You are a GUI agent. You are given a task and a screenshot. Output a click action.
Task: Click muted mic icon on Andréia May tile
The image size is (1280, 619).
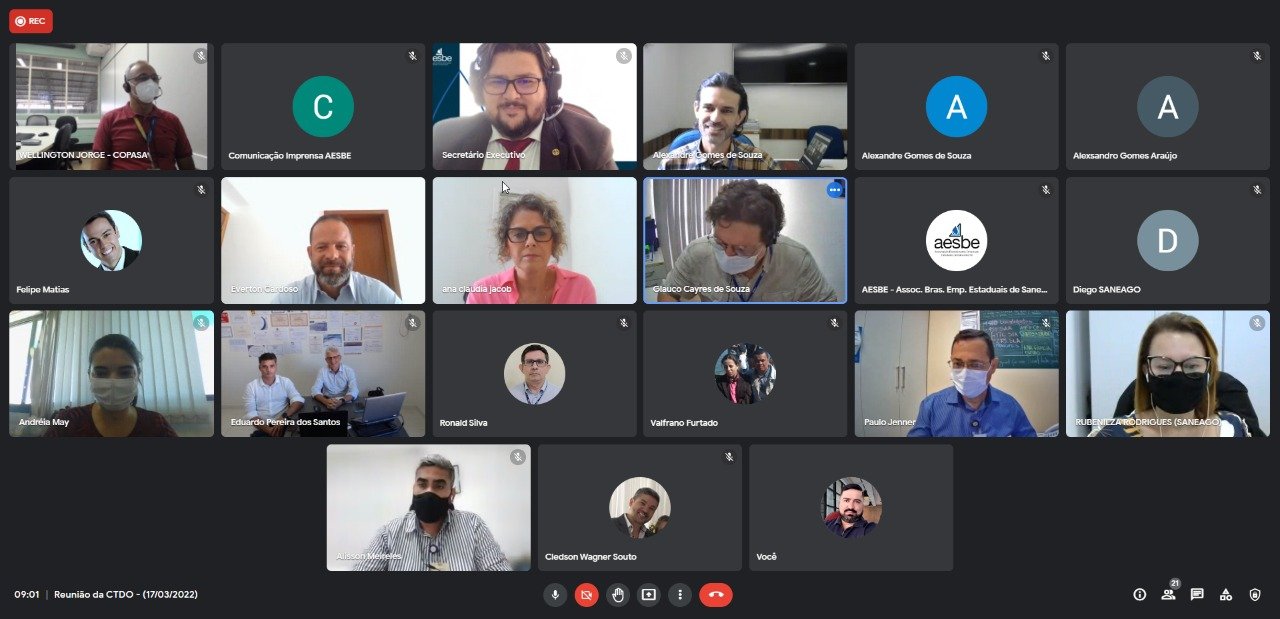(x=201, y=323)
